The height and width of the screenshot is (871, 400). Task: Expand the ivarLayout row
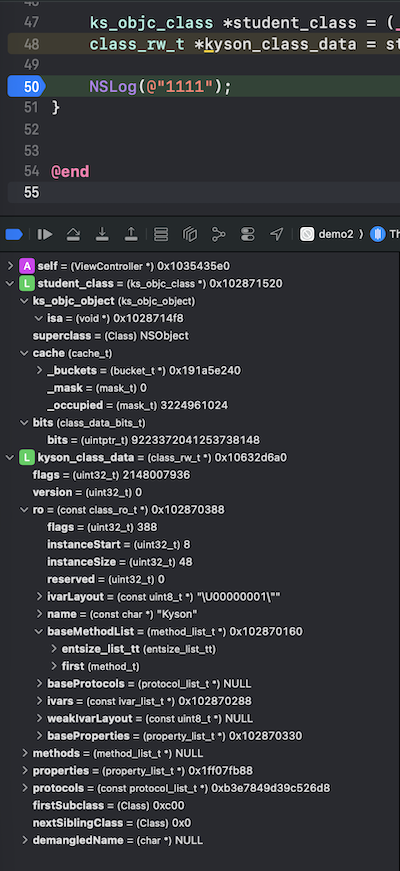pos(39,597)
